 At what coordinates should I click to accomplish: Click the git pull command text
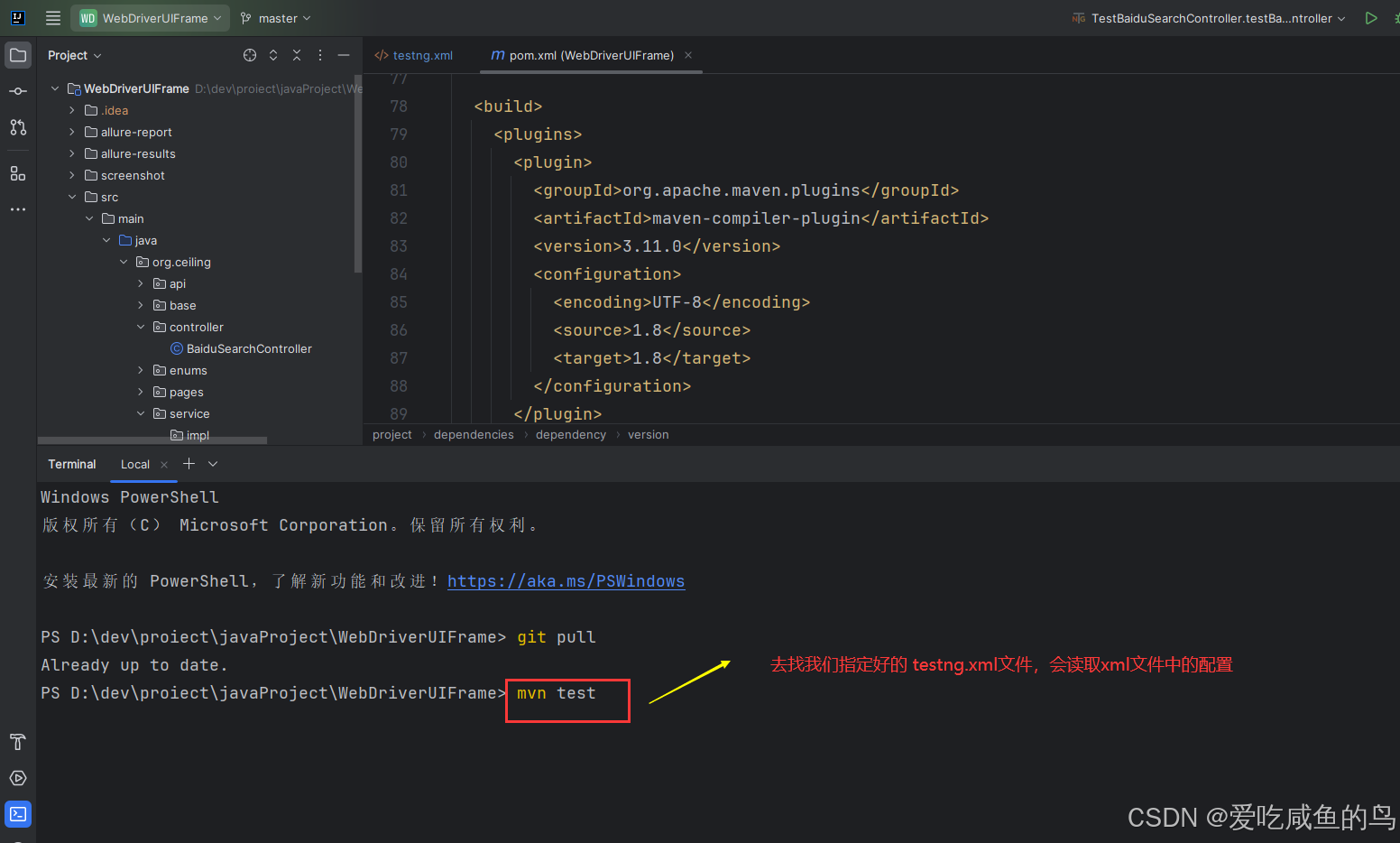click(557, 637)
